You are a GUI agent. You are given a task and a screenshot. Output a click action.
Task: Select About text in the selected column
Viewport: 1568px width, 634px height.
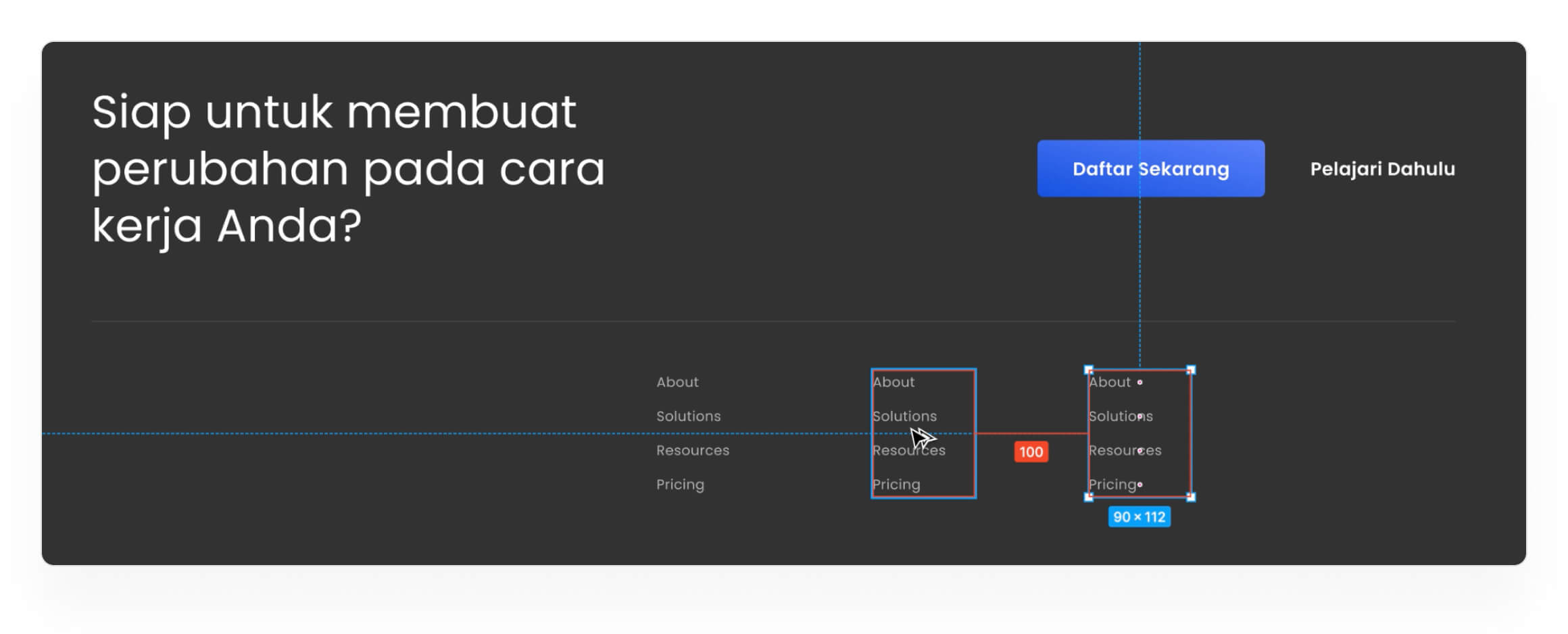[1109, 382]
